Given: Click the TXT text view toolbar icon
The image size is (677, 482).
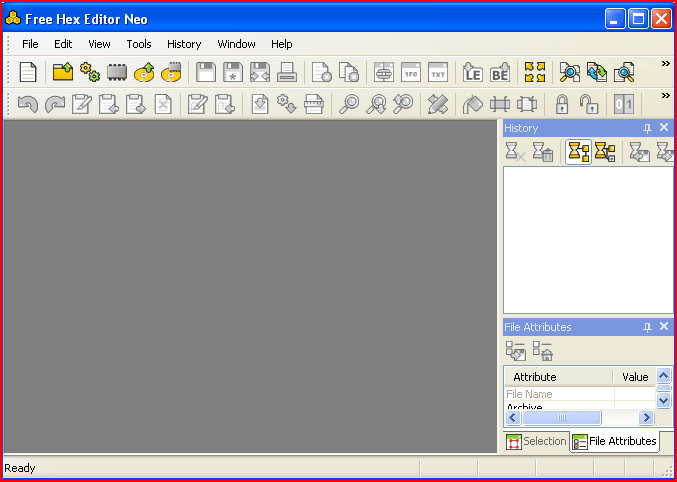Looking at the screenshot, I should click(438, 72).
